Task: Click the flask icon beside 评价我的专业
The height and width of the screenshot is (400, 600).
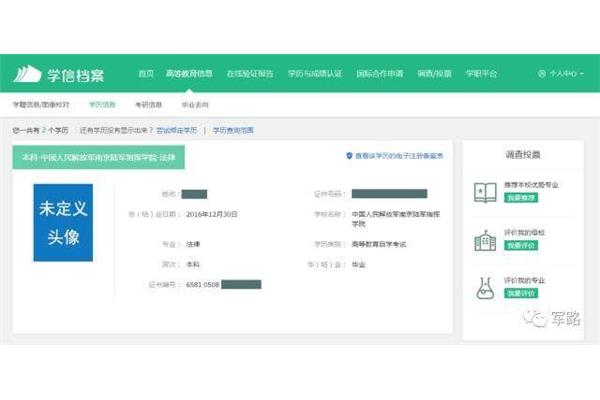Action: click(x=485, y=288)
